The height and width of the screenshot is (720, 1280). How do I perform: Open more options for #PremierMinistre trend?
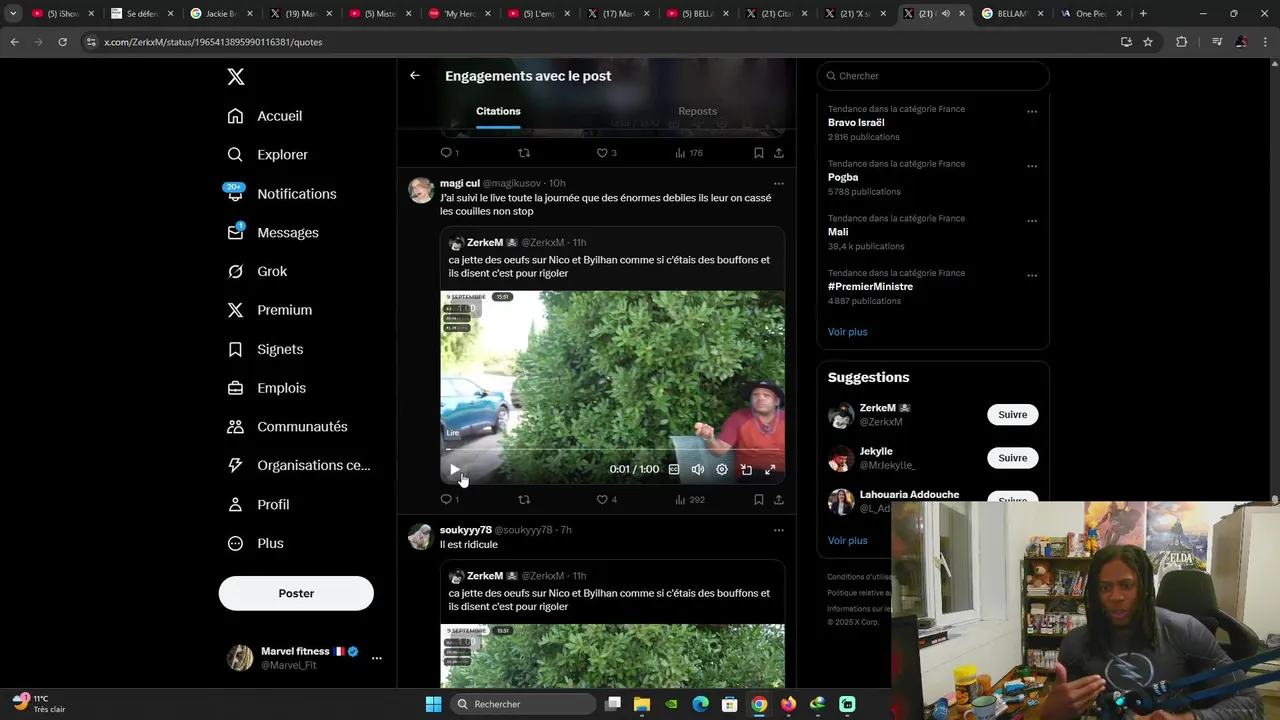coord(1032,275)
